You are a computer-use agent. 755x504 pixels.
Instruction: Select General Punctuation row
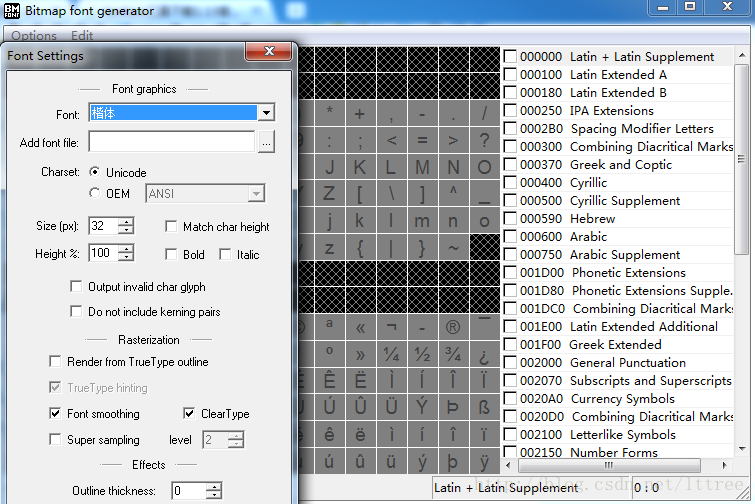[x=618, y=362]
